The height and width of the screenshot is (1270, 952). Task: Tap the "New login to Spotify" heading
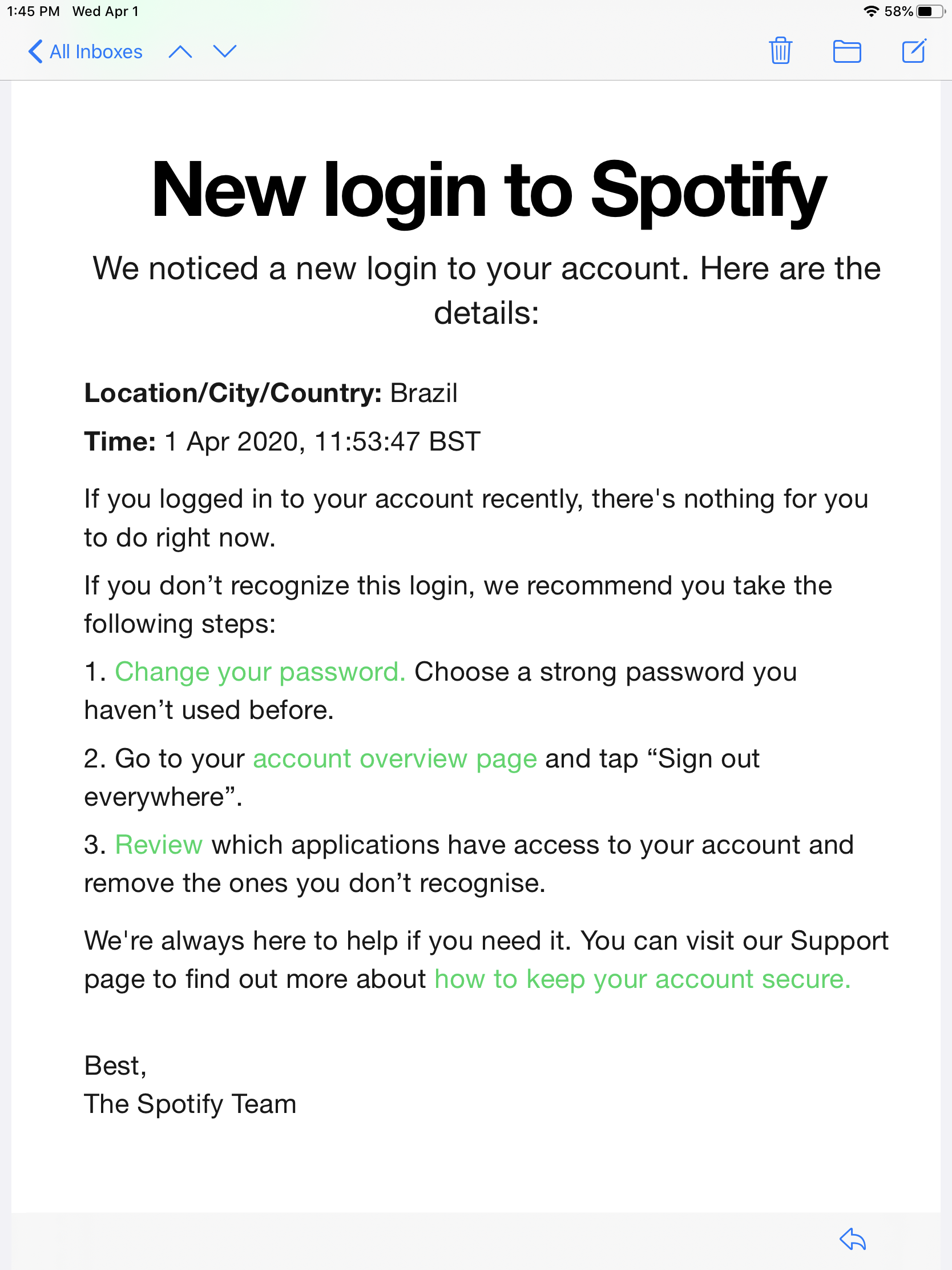(488, 190)
